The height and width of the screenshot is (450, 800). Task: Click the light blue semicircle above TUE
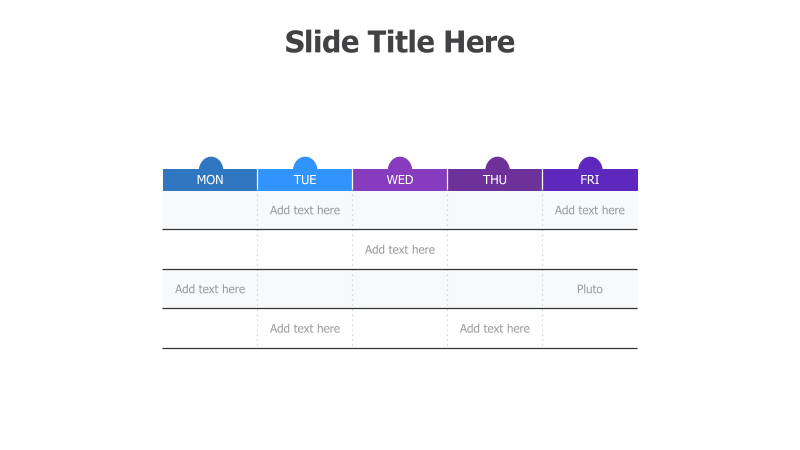click(305, 163)
